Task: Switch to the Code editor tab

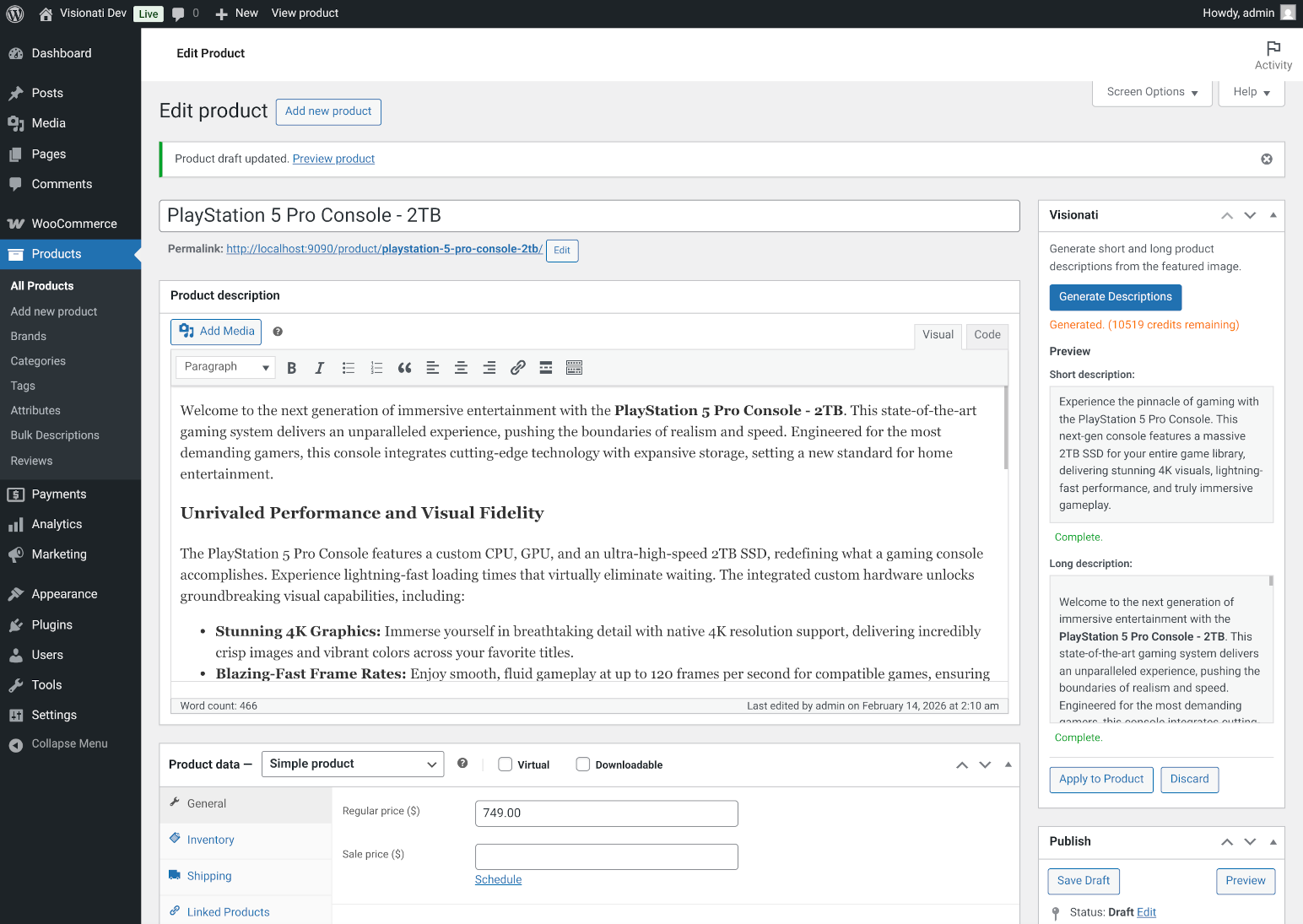Action: (986, 335)
